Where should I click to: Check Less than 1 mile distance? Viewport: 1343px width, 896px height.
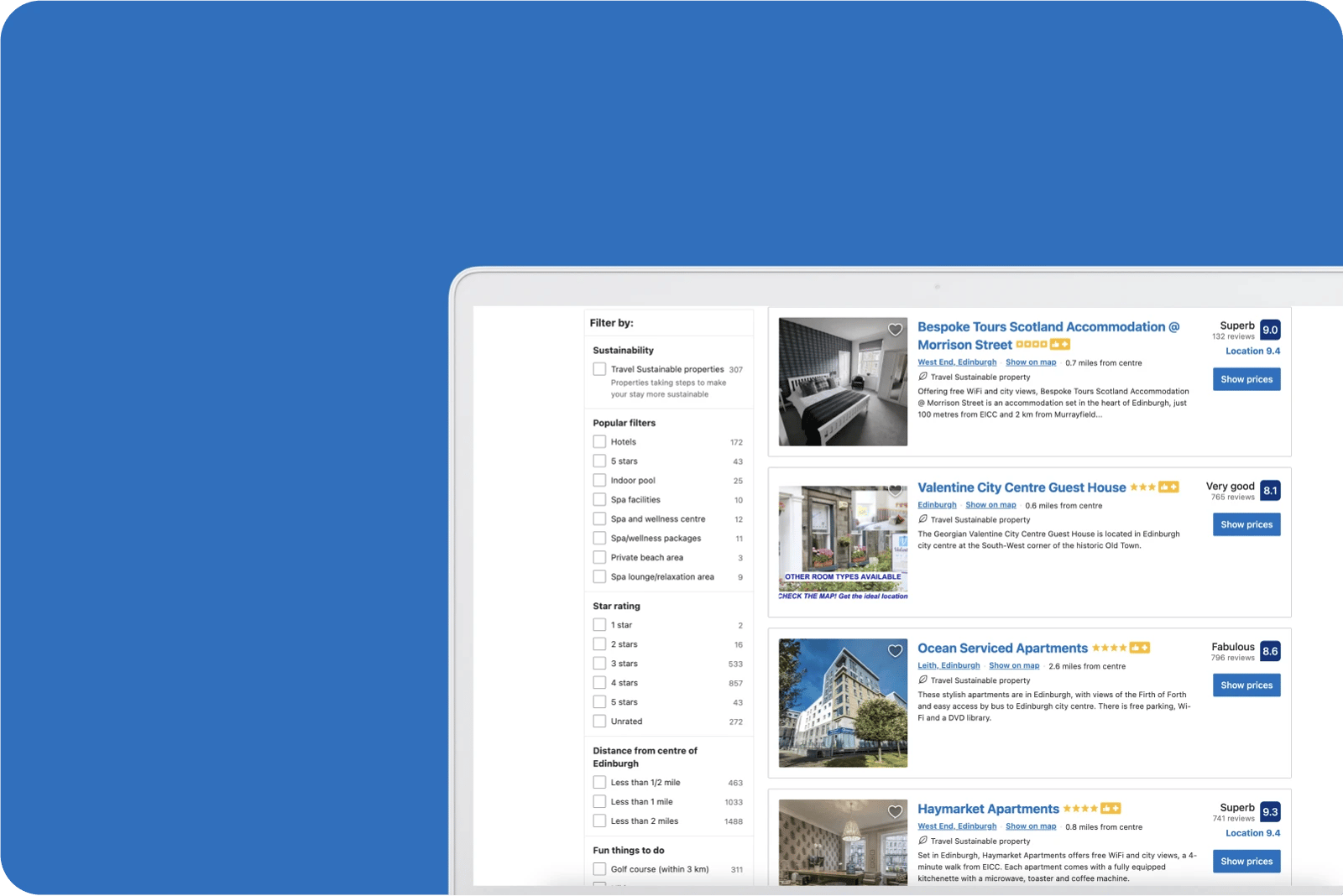pyautogui.click(x=599, y=801)
